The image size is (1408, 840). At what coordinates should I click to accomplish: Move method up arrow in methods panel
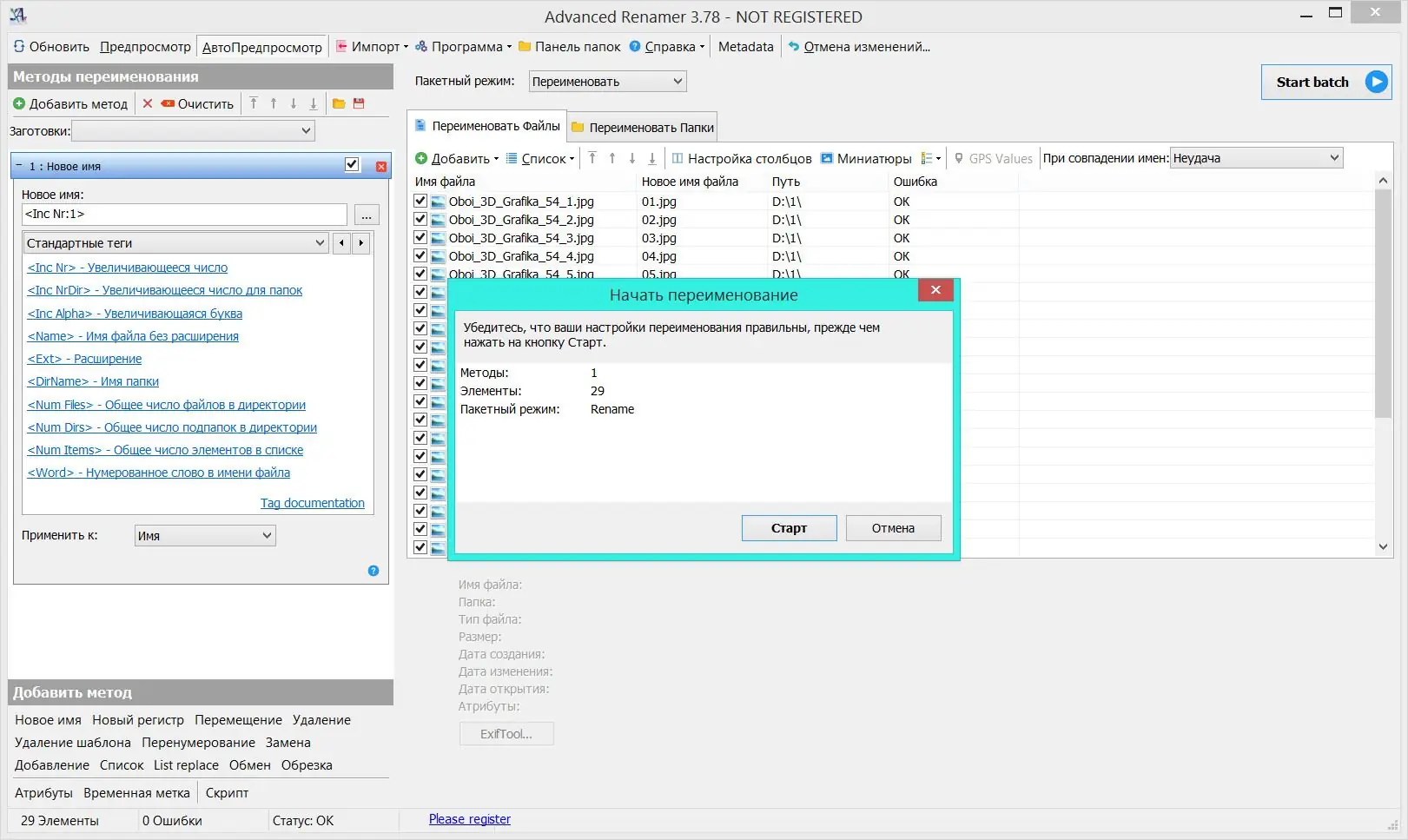(274, 103)
